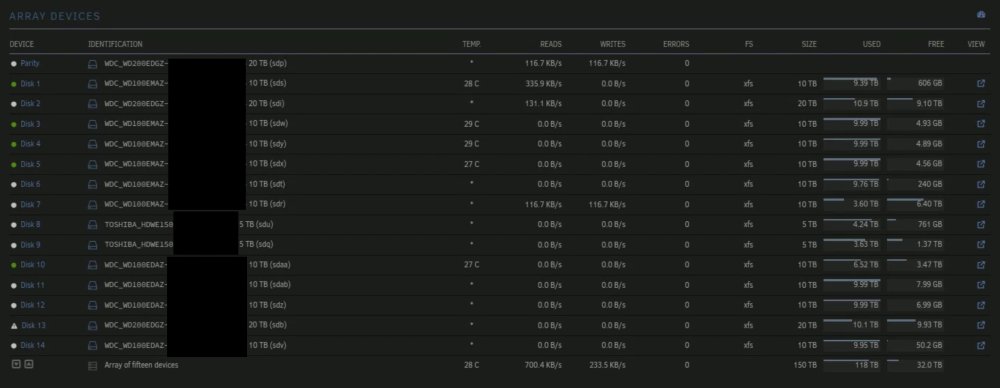The width and height of the screenshot is (1000, 388).
Task: Click the READS column header
Action: (x=550, y=45)
